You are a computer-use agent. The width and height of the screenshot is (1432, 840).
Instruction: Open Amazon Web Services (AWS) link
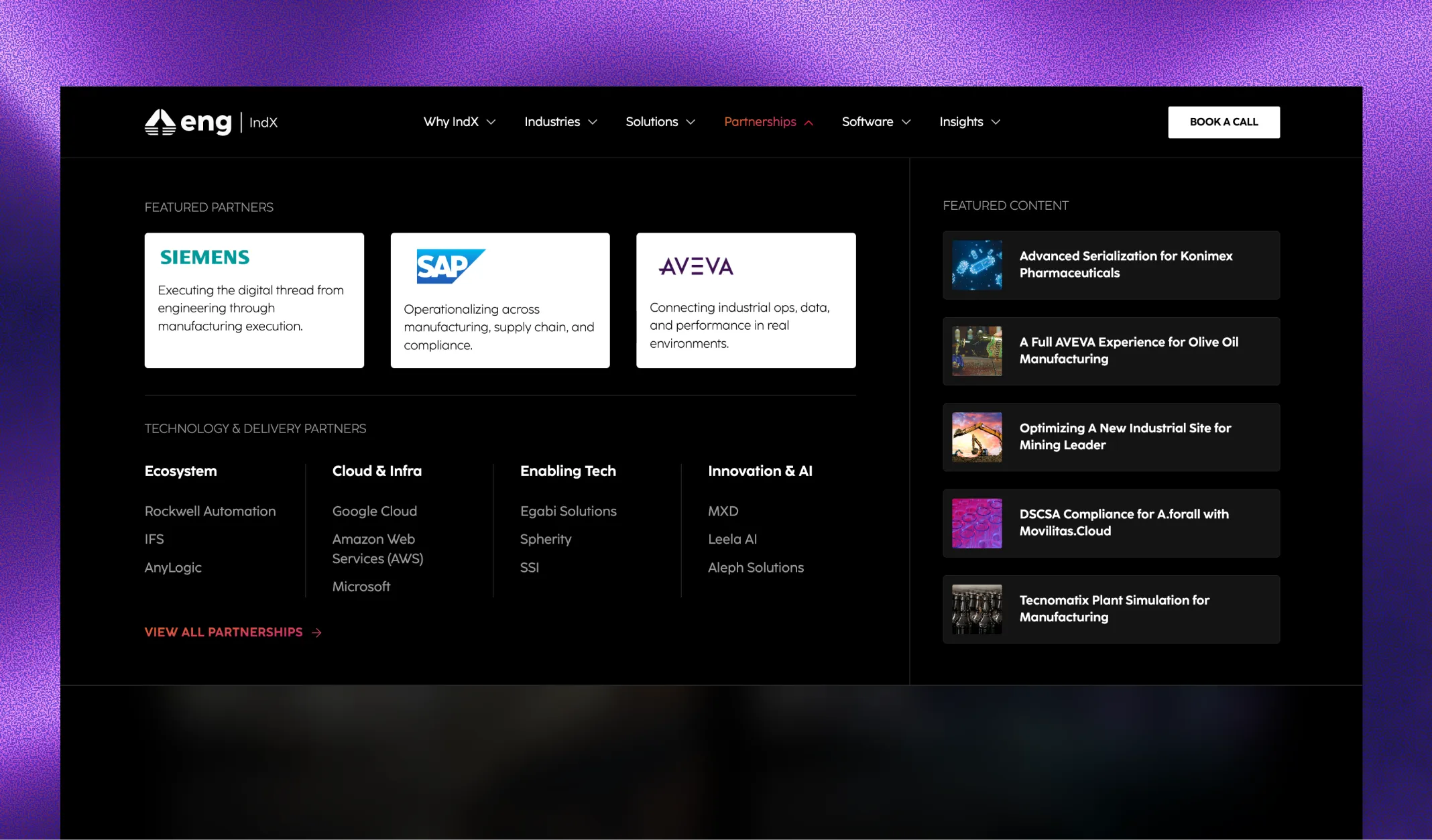378,548
